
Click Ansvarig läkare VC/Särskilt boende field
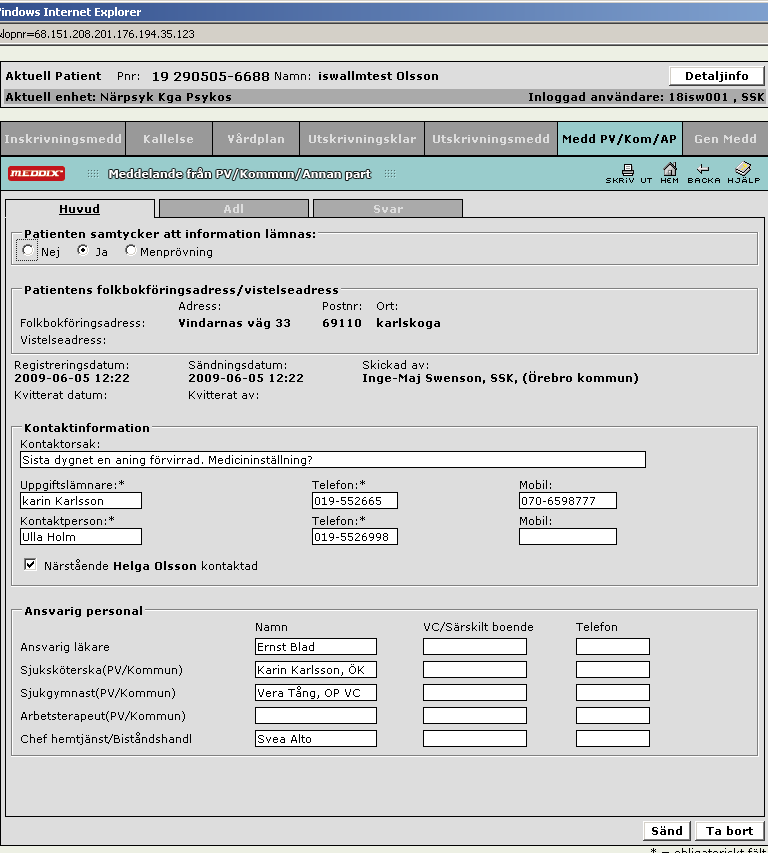coord(475,646)
